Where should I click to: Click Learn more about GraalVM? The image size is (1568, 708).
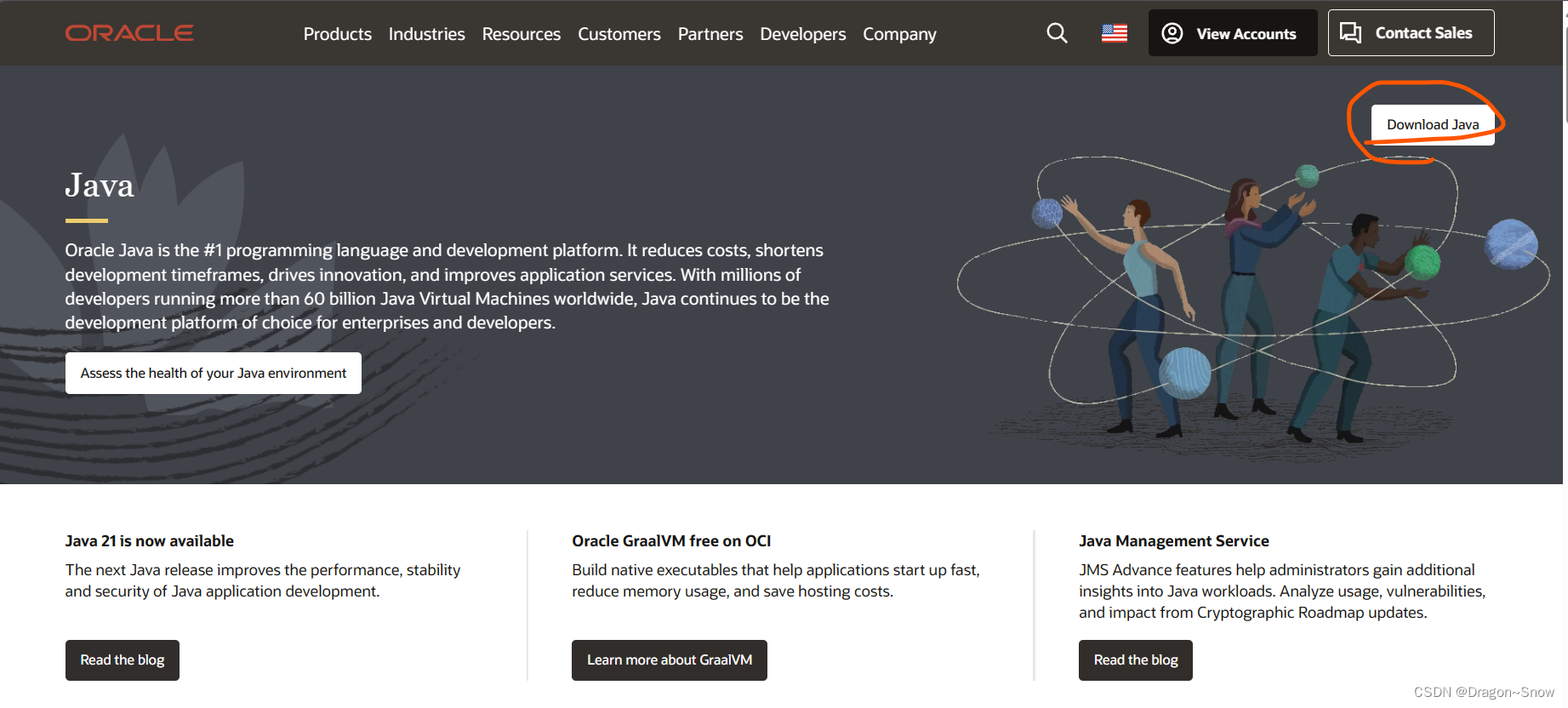670,660
